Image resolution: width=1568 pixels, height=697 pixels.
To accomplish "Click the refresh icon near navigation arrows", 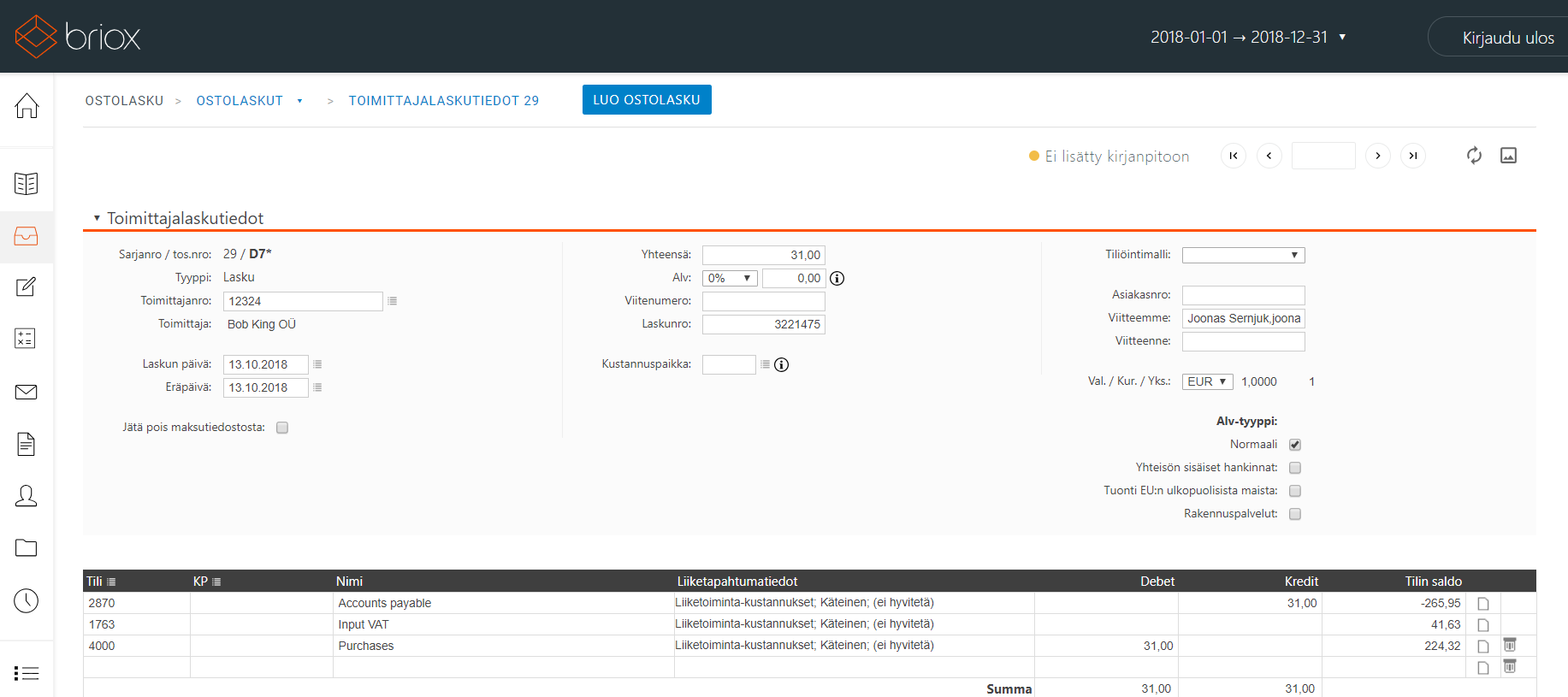I will (x=1474, y=156).
